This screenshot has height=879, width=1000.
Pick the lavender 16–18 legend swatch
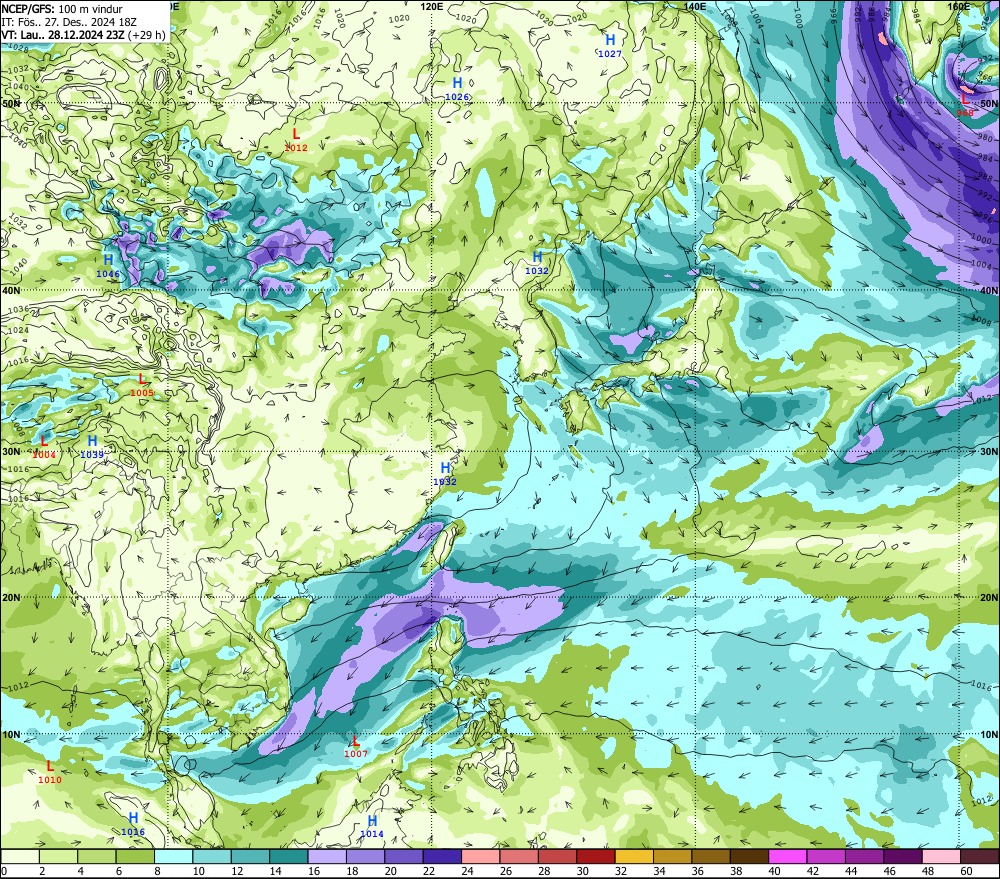point(327,856)
